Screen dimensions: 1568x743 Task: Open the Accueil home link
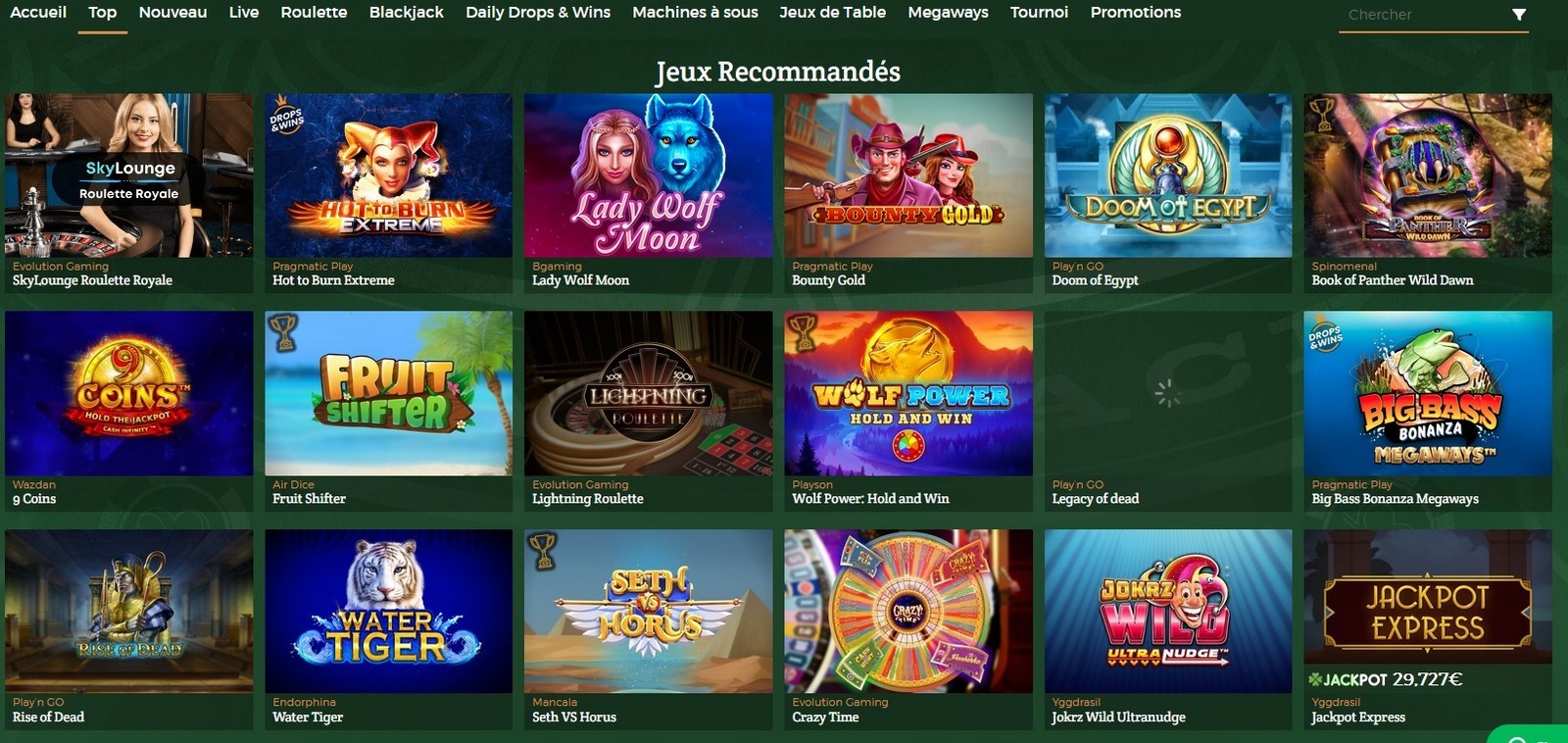coord(38,13)
